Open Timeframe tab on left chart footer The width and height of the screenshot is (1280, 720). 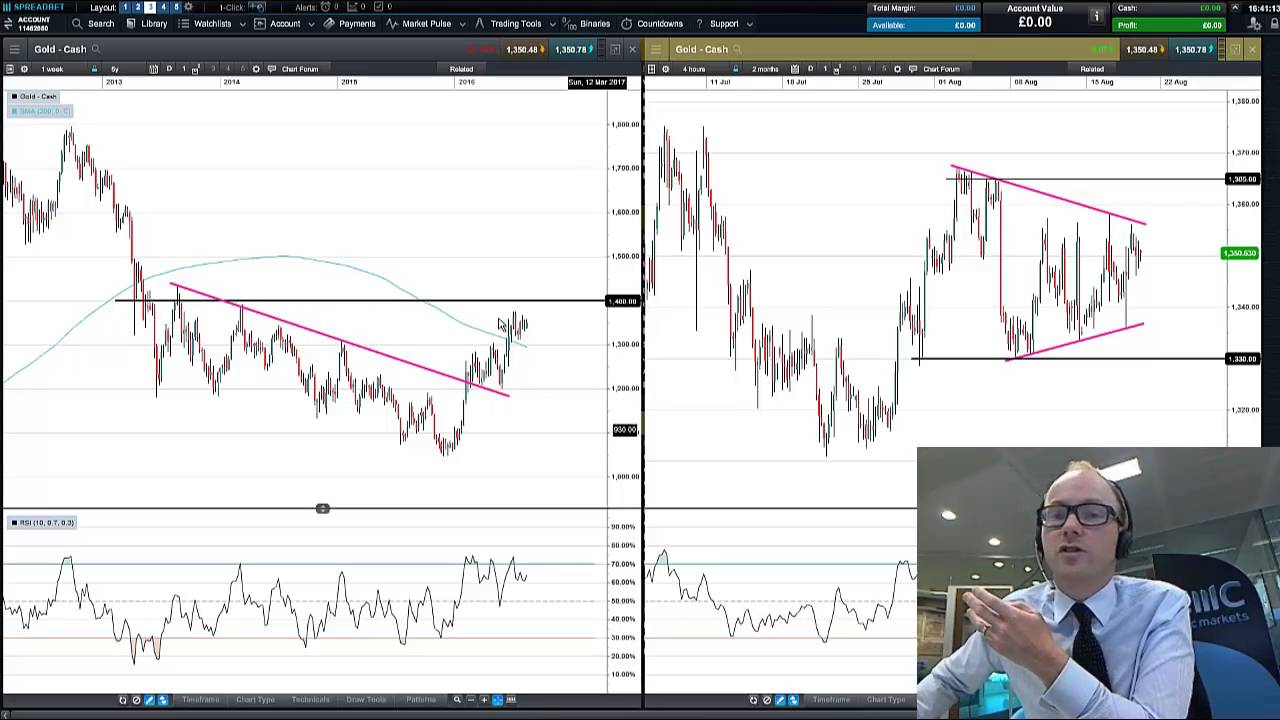pyautogui.click(x=200, y=700)
